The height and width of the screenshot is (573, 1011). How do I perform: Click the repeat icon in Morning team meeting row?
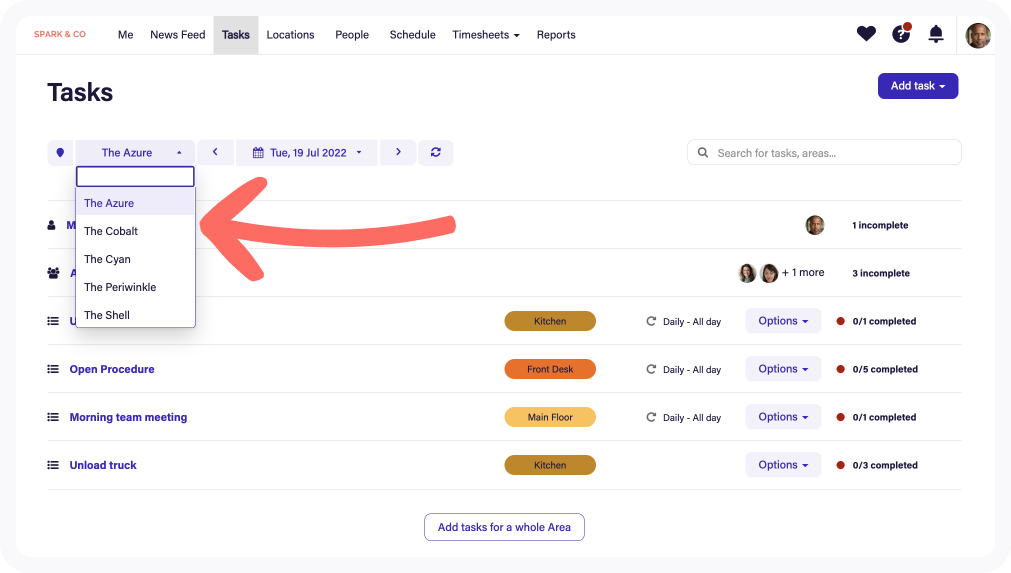(x=651, y=417)
